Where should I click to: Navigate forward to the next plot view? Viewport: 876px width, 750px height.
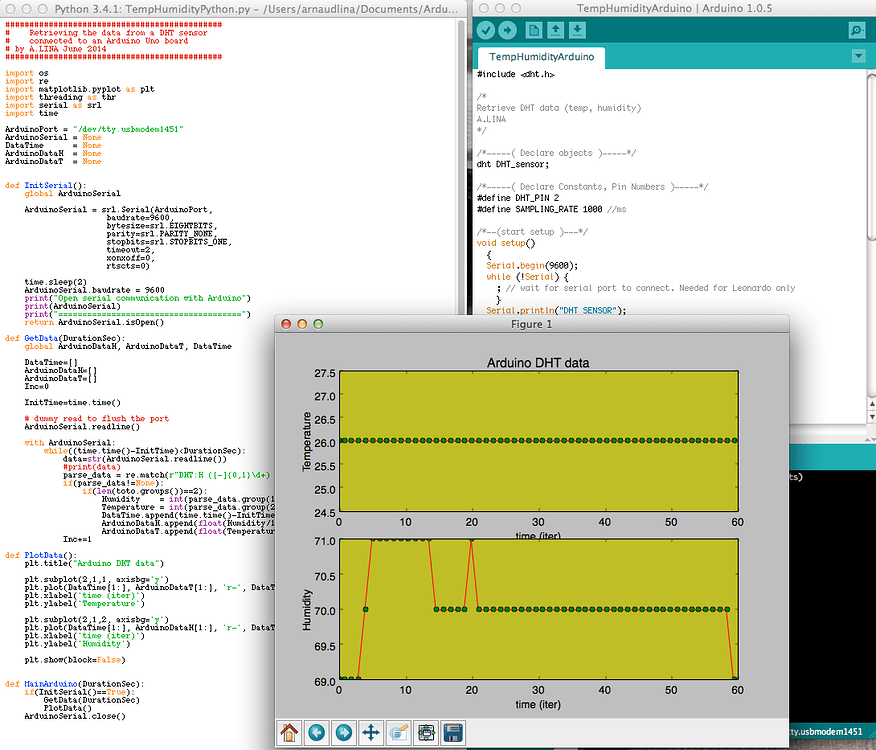tap(343, 733)
